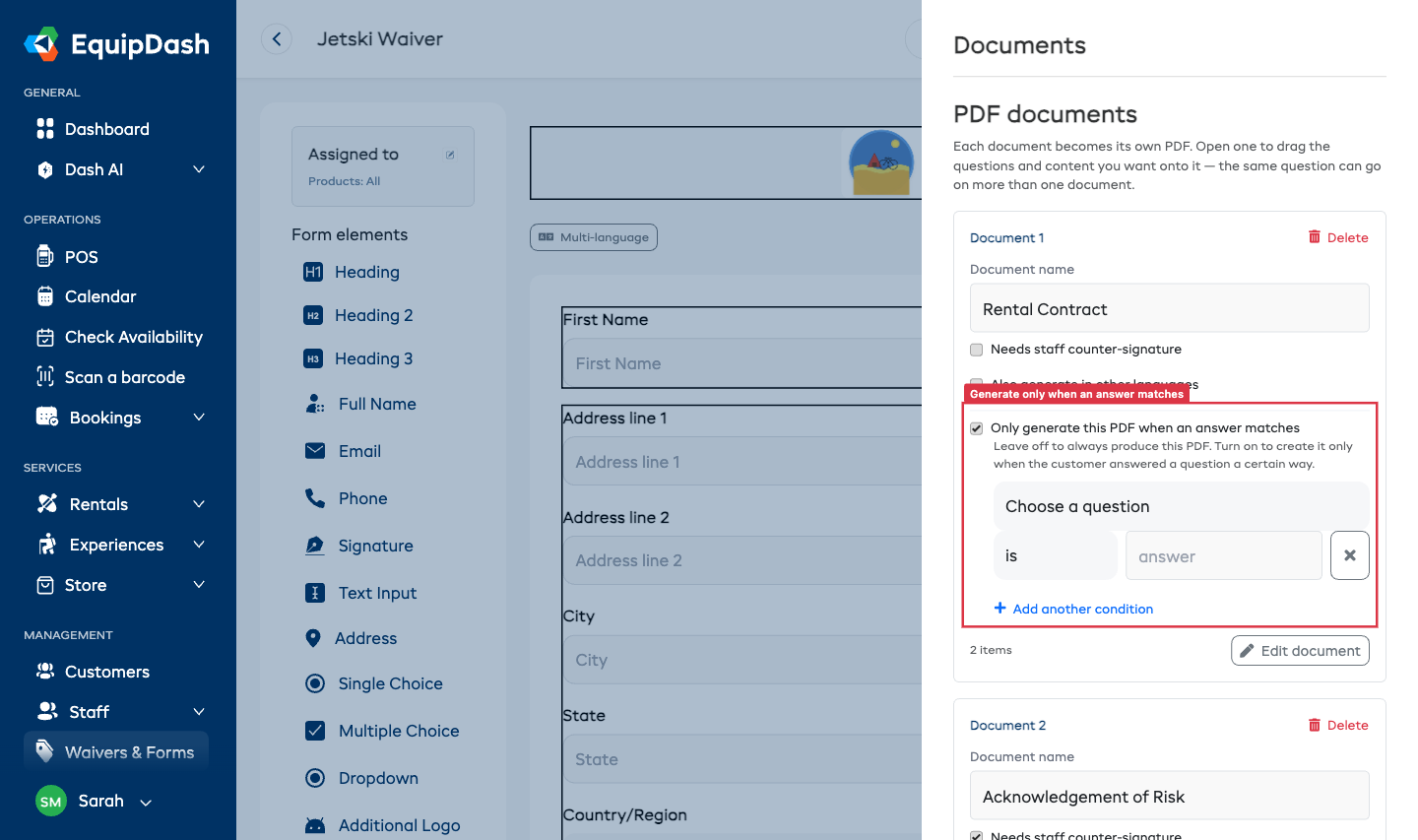The height and width of the screenshot is (840, 1418).
Task: Click the EquipDash logo icon
Action: tap(41, 44)
